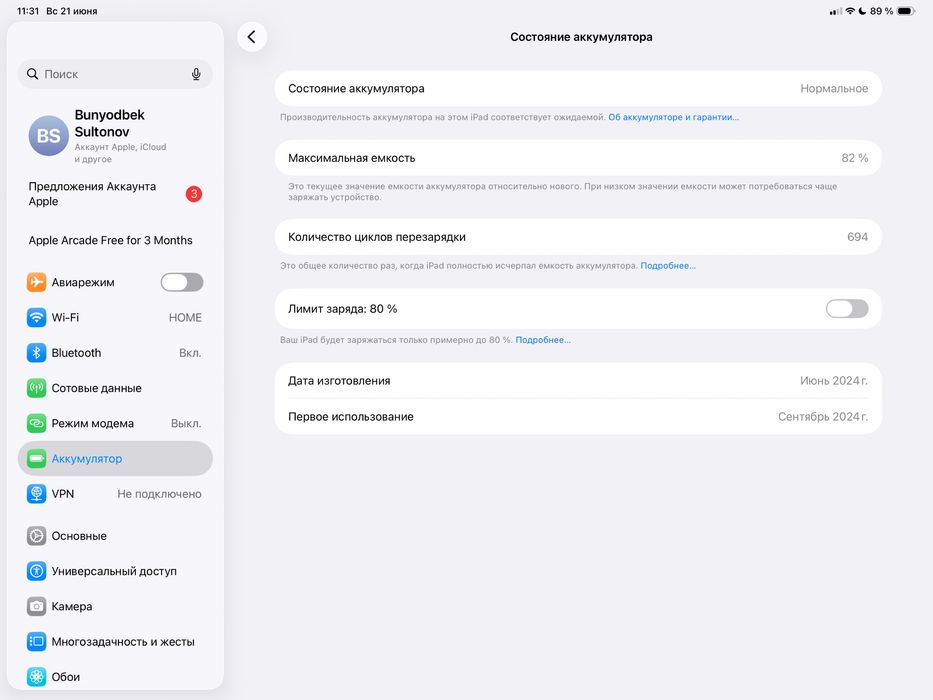Tap the HOME Wi-Fi network value
The image size is (933, 700).
185,318
